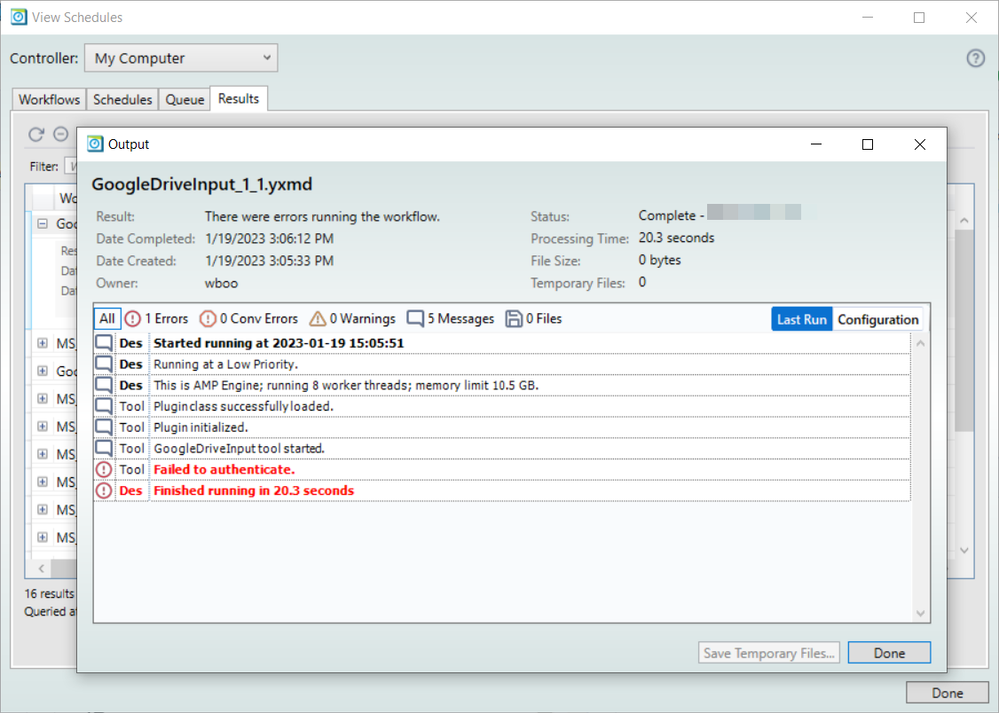Click message icon of Started running row

tap(104, 343)
